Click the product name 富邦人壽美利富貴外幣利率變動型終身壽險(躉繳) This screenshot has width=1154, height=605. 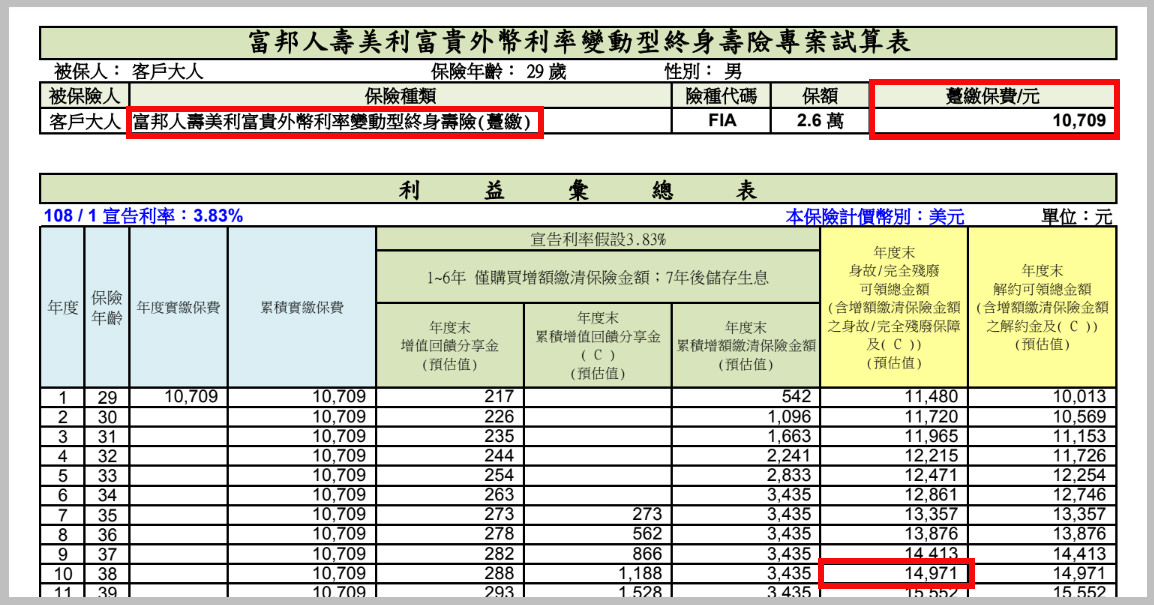pyautogui.click(x=331, y=121)
